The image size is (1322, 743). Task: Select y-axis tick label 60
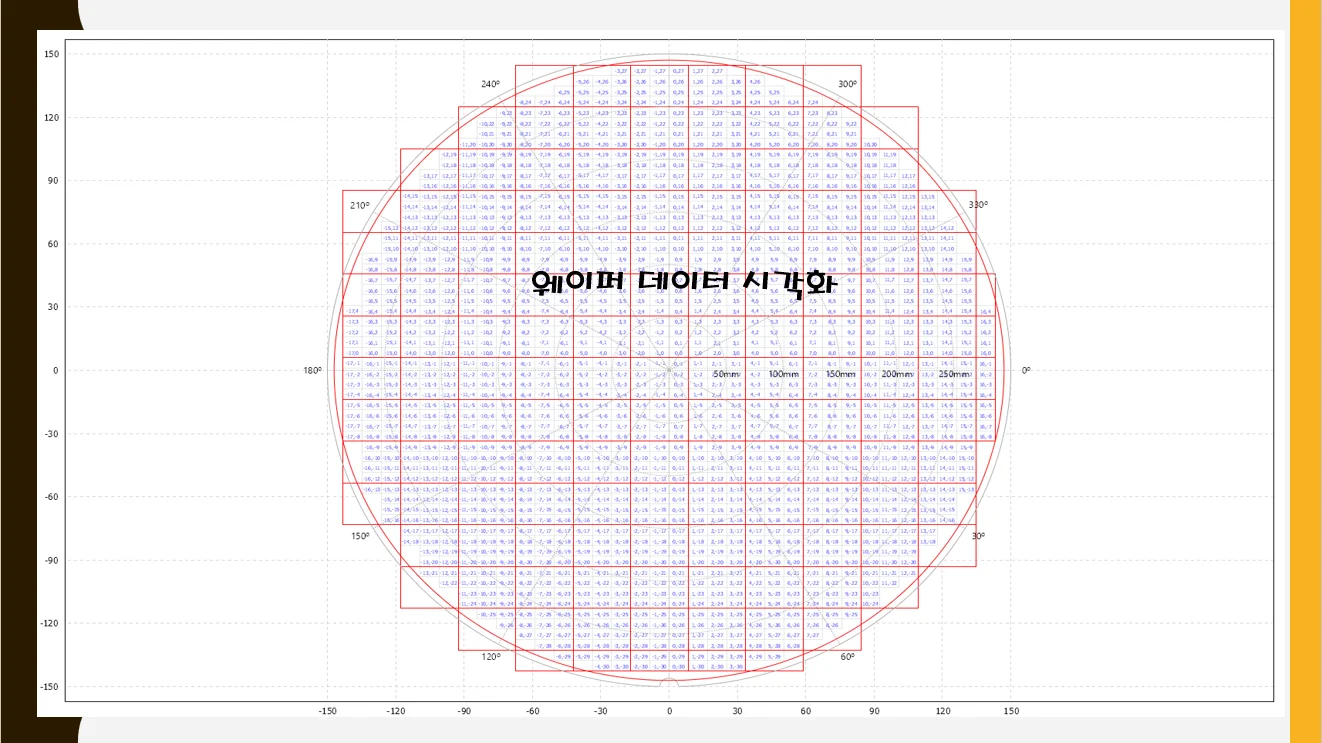pyautogui.click(x=55, y=244)
